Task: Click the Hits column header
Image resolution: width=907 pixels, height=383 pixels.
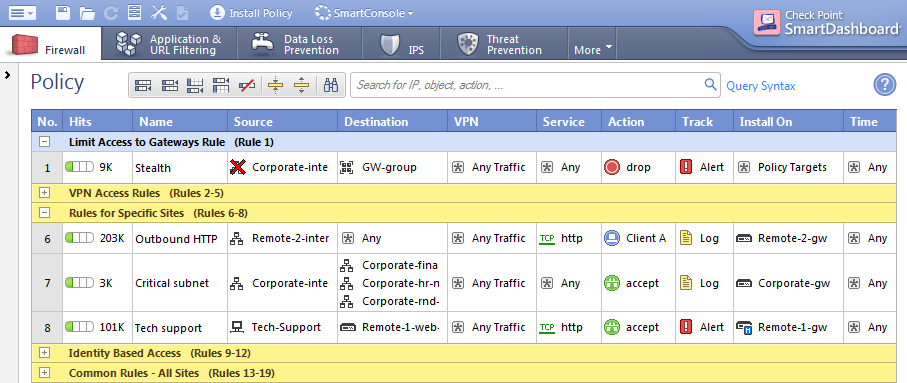Action: click(97, 121)
